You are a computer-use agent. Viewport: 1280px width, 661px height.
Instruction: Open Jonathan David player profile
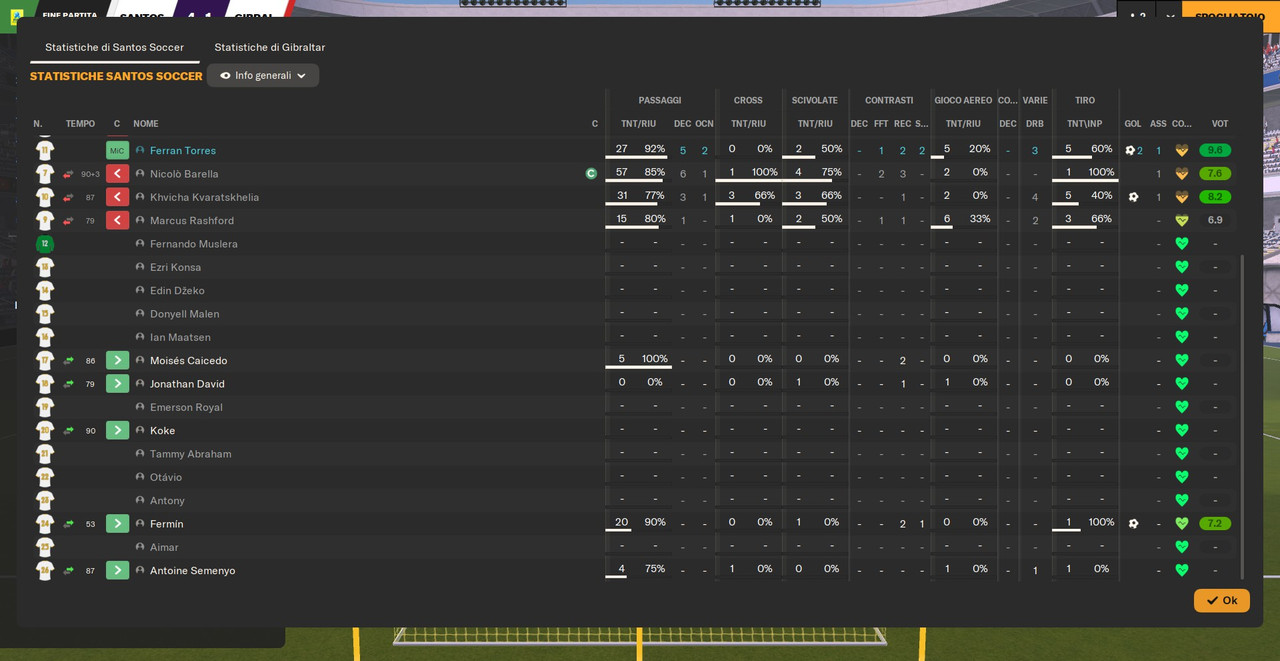point(187,383)
